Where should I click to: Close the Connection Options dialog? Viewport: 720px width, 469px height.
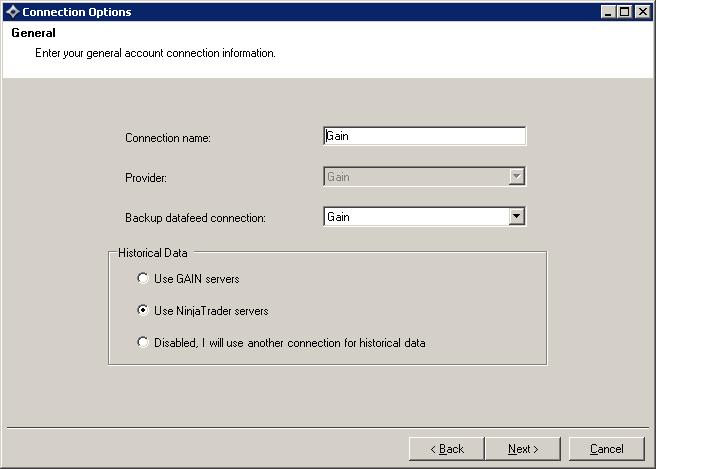tap(642, 12)
